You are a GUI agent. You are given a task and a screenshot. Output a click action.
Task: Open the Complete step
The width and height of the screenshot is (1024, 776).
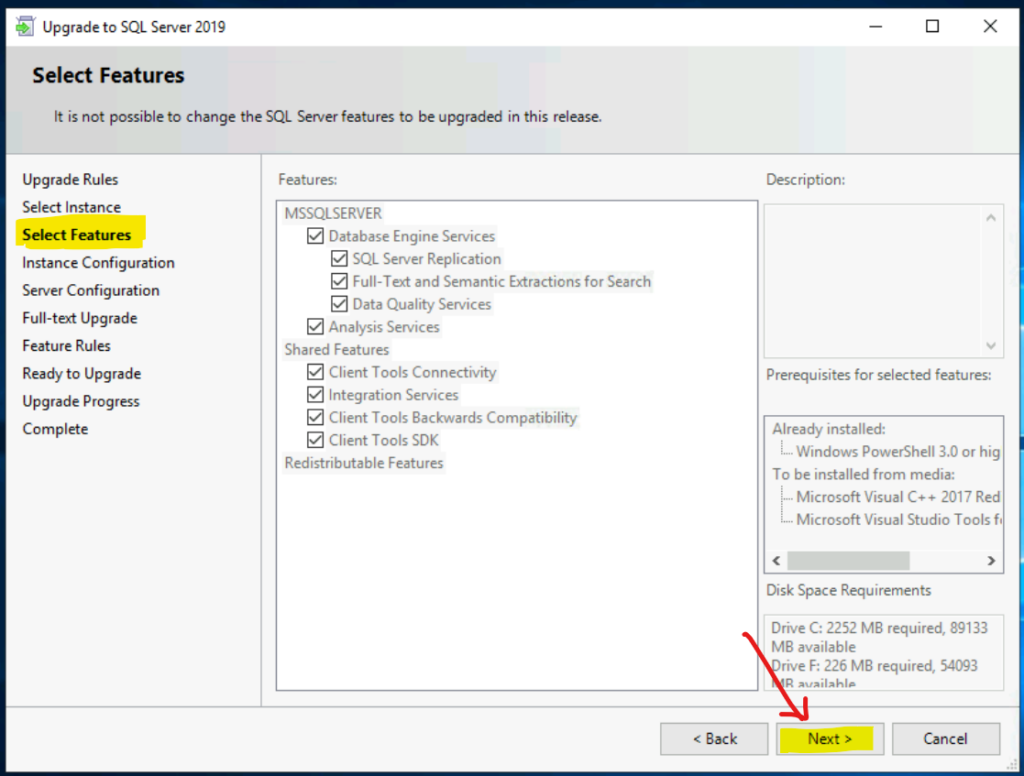[x=55, y=429]
